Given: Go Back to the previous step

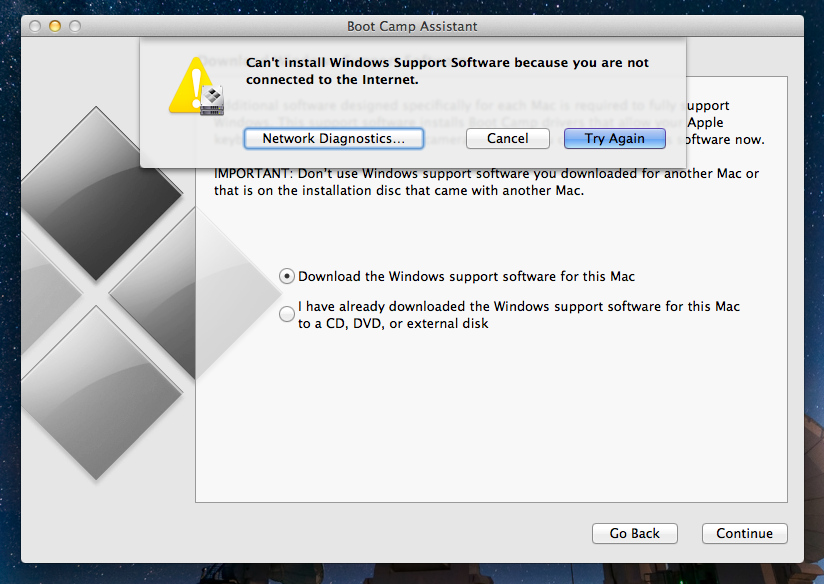Looking at the screenshot, I should (634, 533).
